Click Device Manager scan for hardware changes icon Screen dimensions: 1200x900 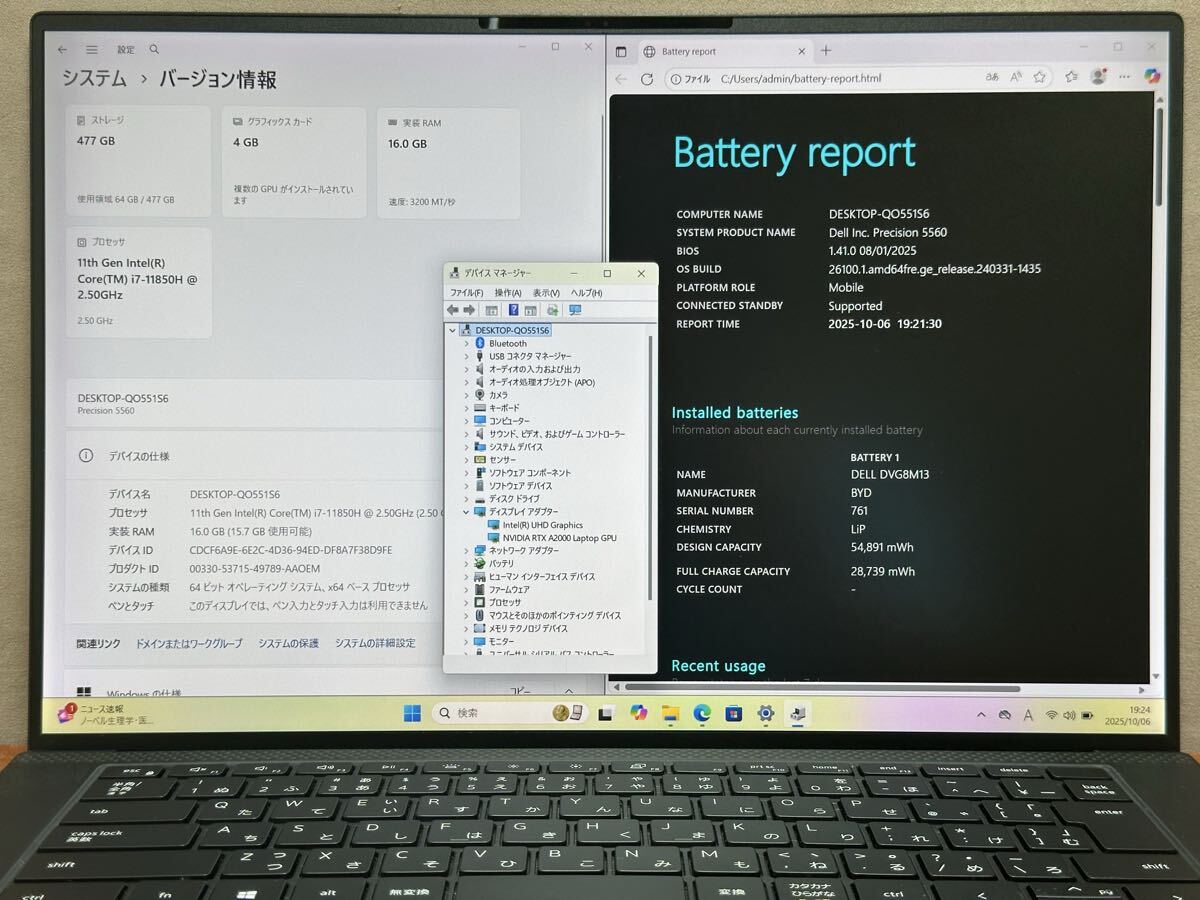[552, 310]
